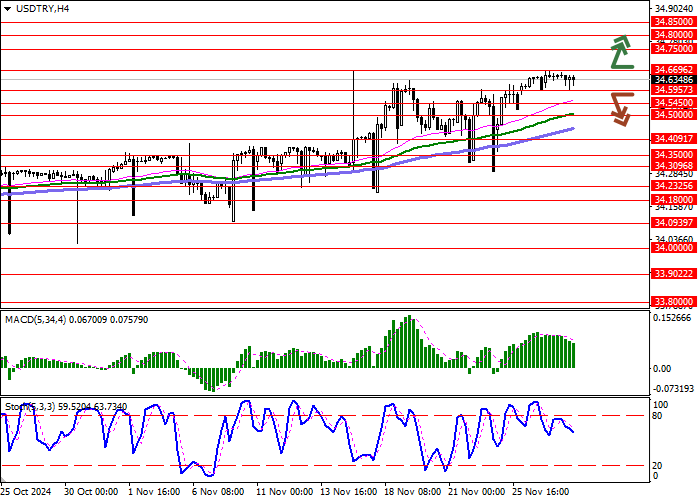Click the 34.90240 axis value at top
The height and width of the screenshot is (500, 700).
(x=674, y=8)
